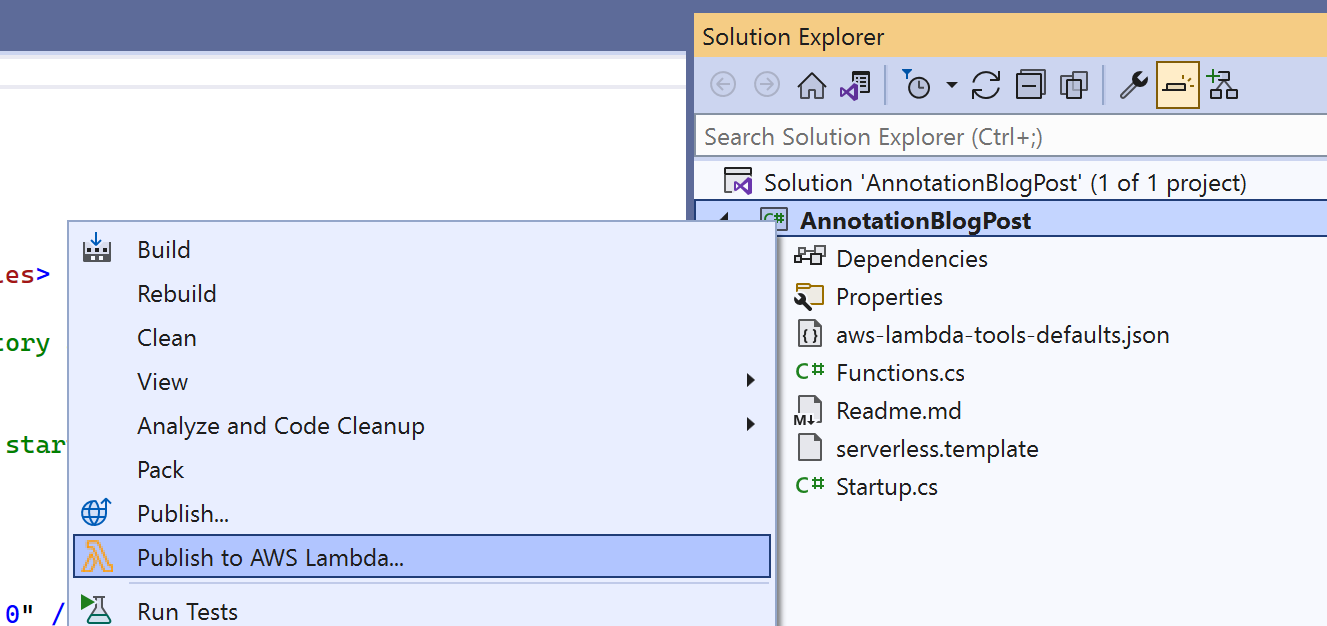The height and width of the screenshot is (626, 1327).
Task: Open the Pending Changes Filter dropdown arrow
Action: (951, 86)
